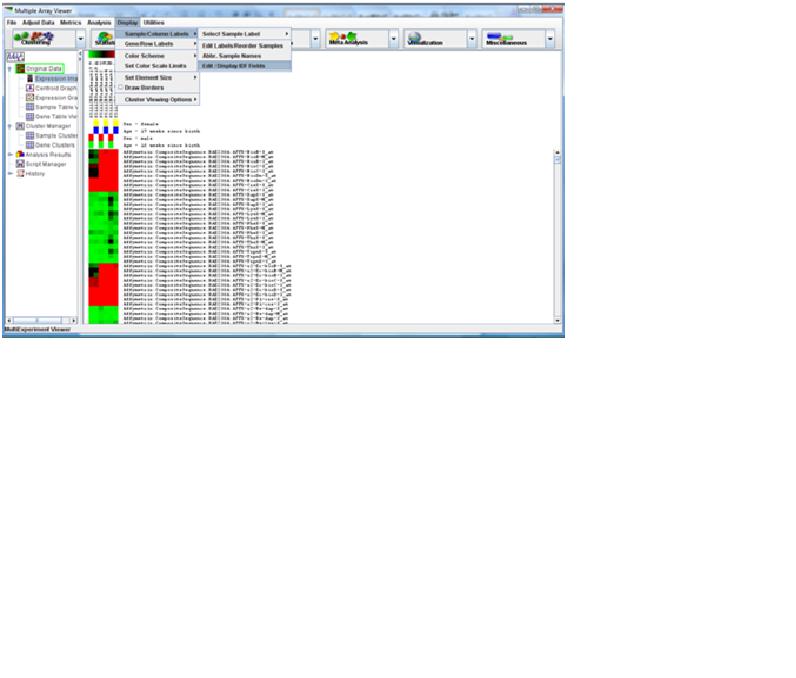796x678 pixels.
Task: Choose Edit Labels/Reorder Samples menu entry
Action: coord(242,45)
